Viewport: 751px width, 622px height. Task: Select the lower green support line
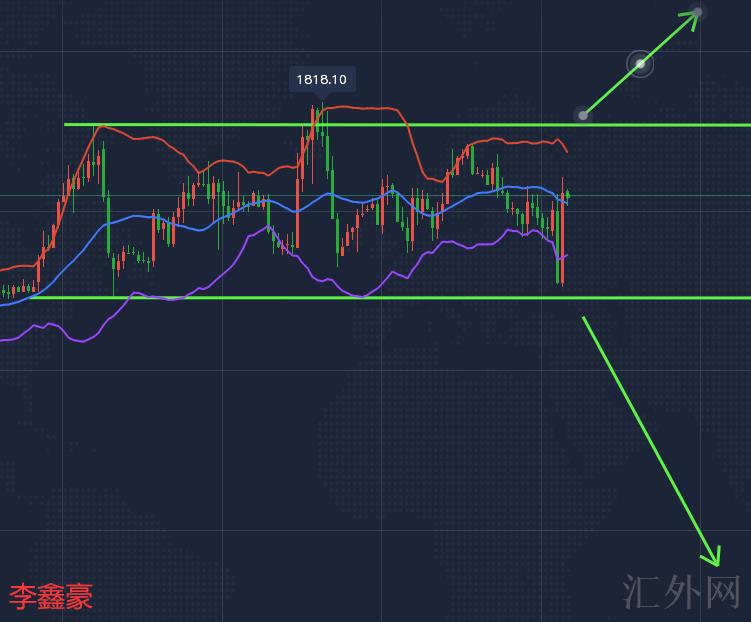[300, 298]
